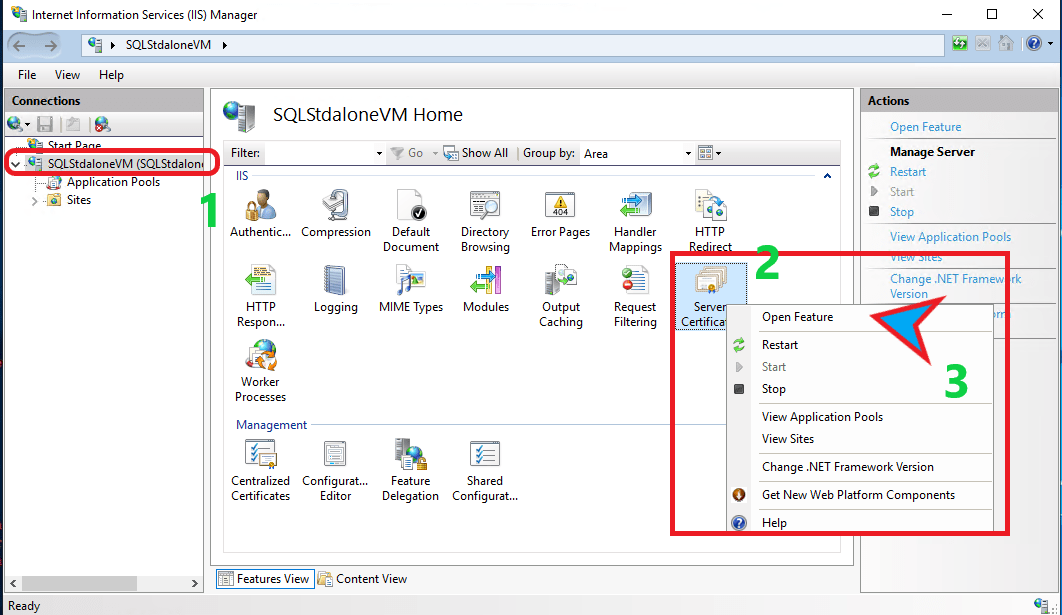Choose Get New Web Platform Components
This screenshot has width=1062, height=615.
click(x=858, y=495)
